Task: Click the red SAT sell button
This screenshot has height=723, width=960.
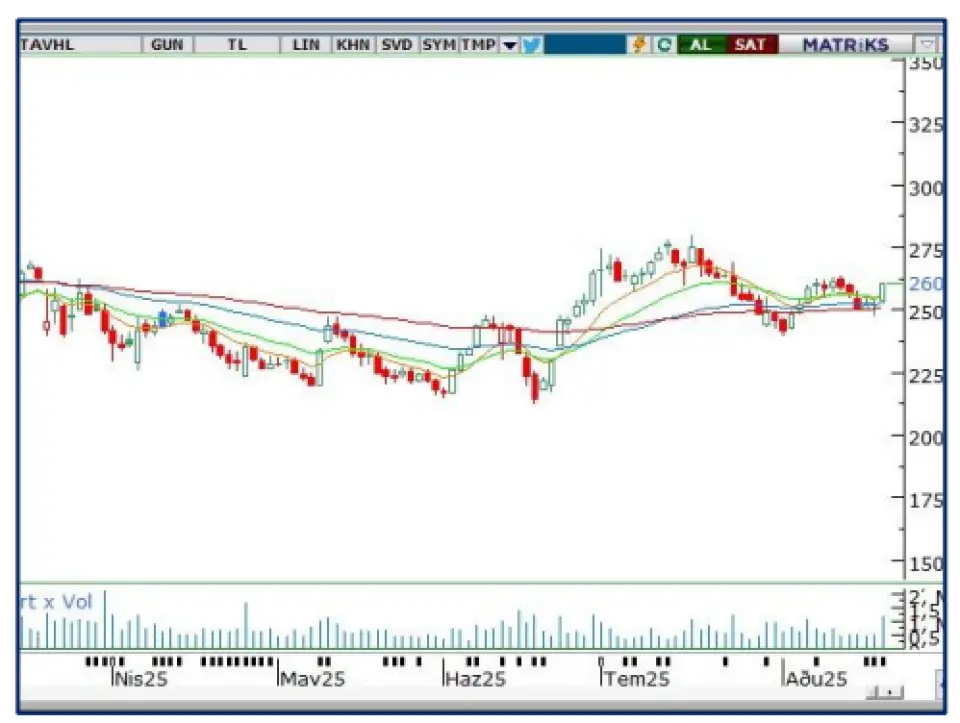Action: (751, 45)
